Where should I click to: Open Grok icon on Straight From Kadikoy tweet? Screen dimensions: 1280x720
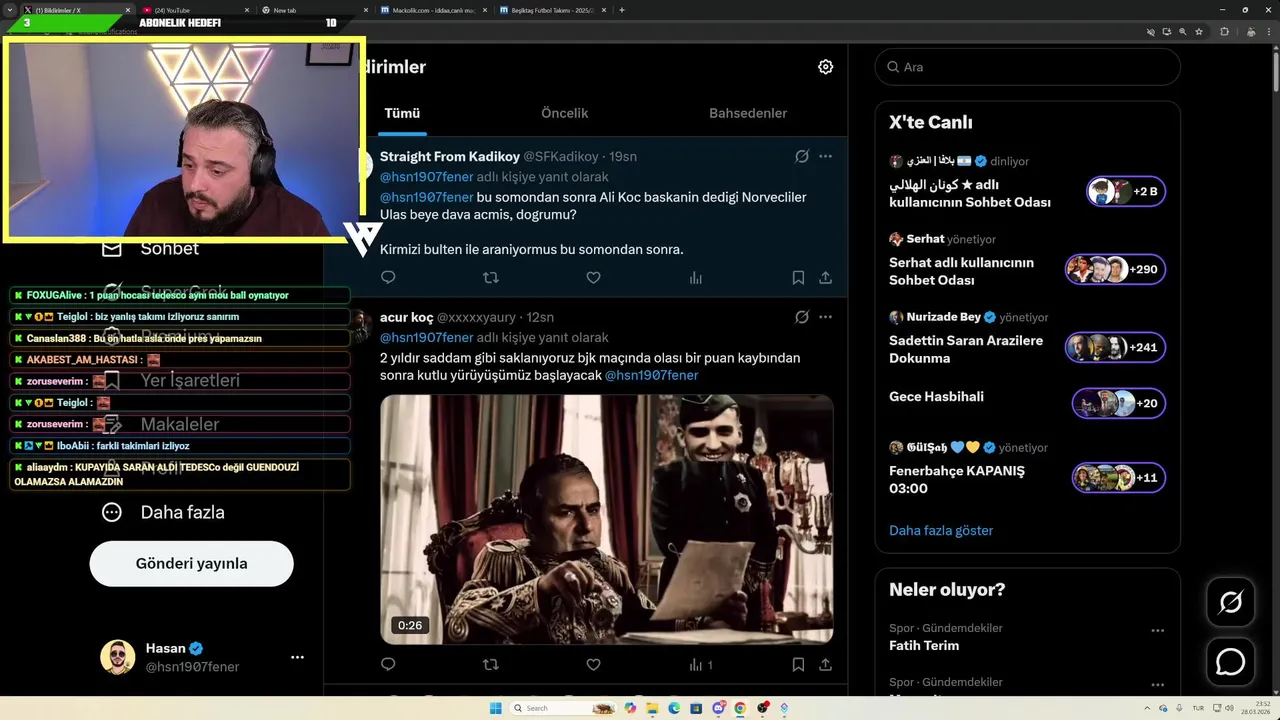pos(801,156)
